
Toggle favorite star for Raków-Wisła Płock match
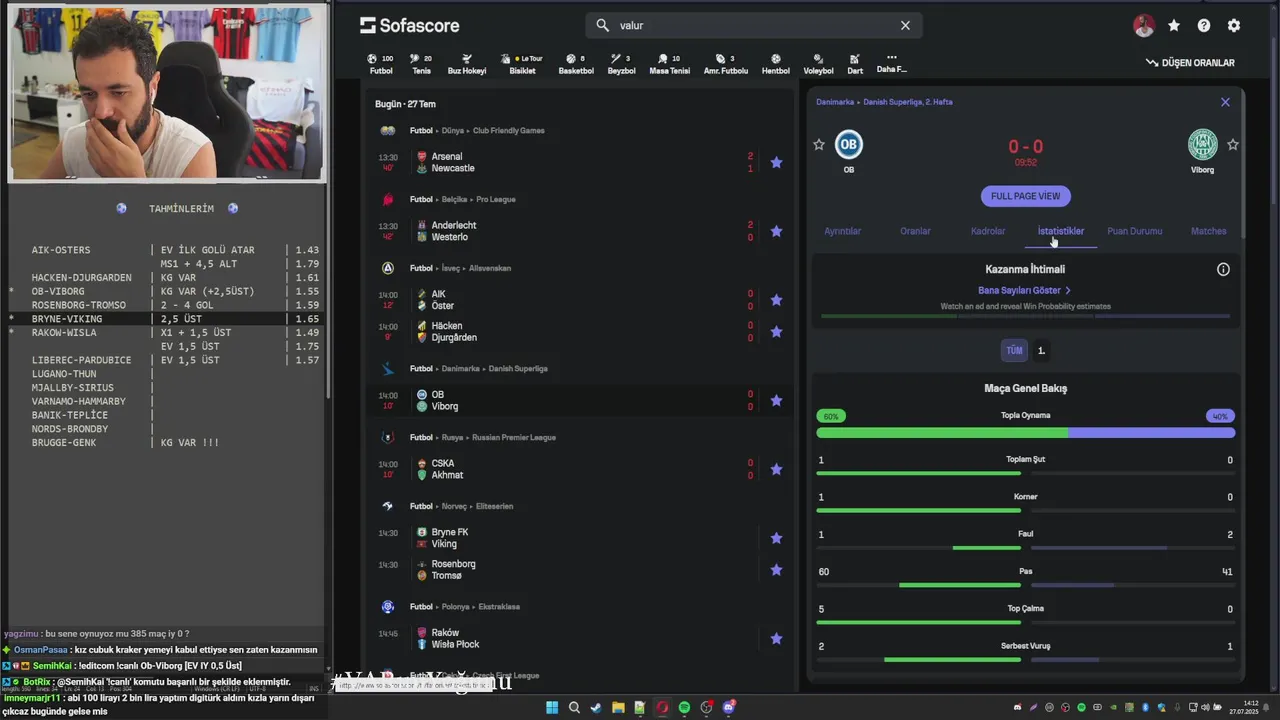pos(776,638)
